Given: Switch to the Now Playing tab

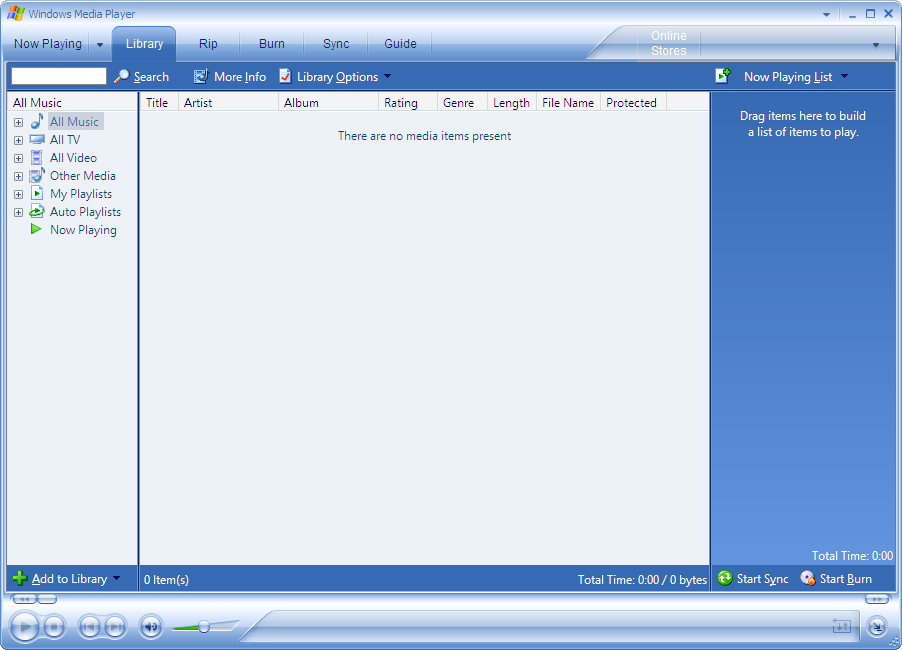Looking at the screenshot, I should 48,44.
